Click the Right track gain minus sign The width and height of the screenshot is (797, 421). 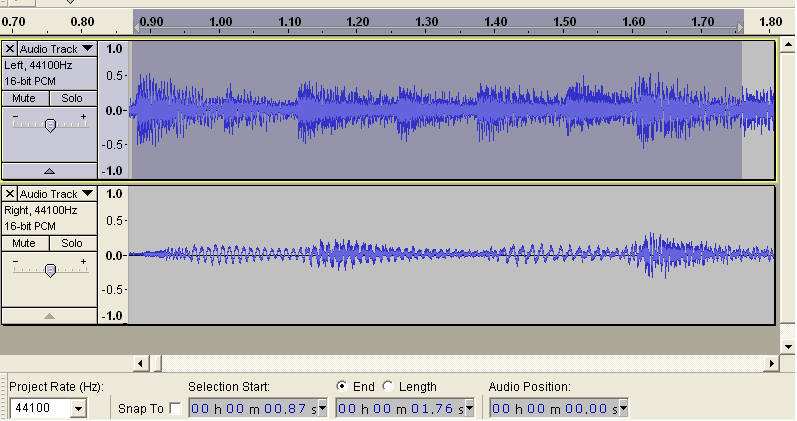coord(15,261)
